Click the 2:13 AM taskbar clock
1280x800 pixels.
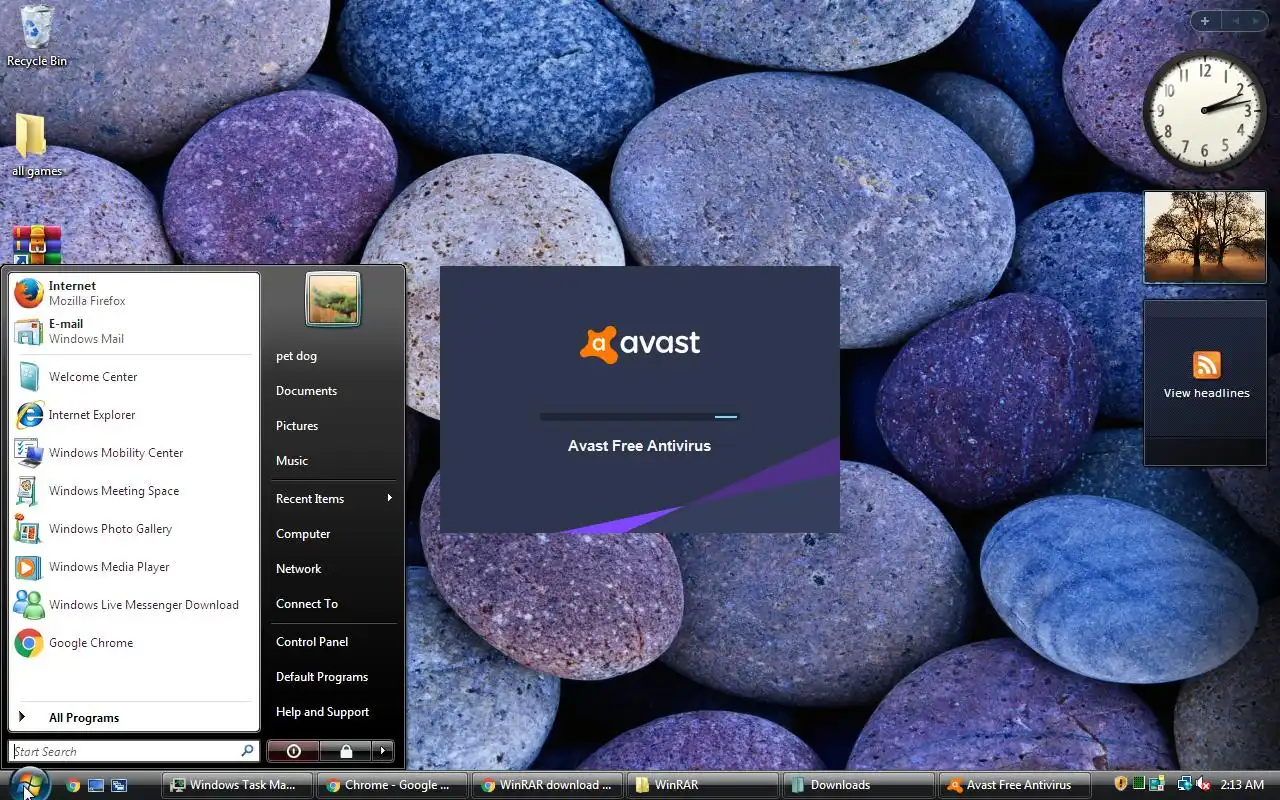(x=1243, y=785)
